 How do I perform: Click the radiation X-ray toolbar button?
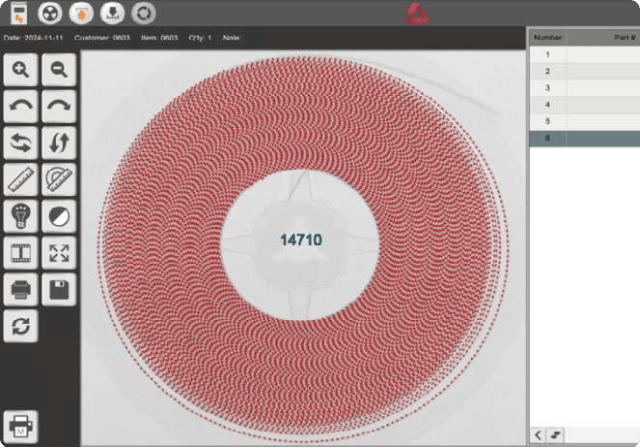[x=50, y=13]
